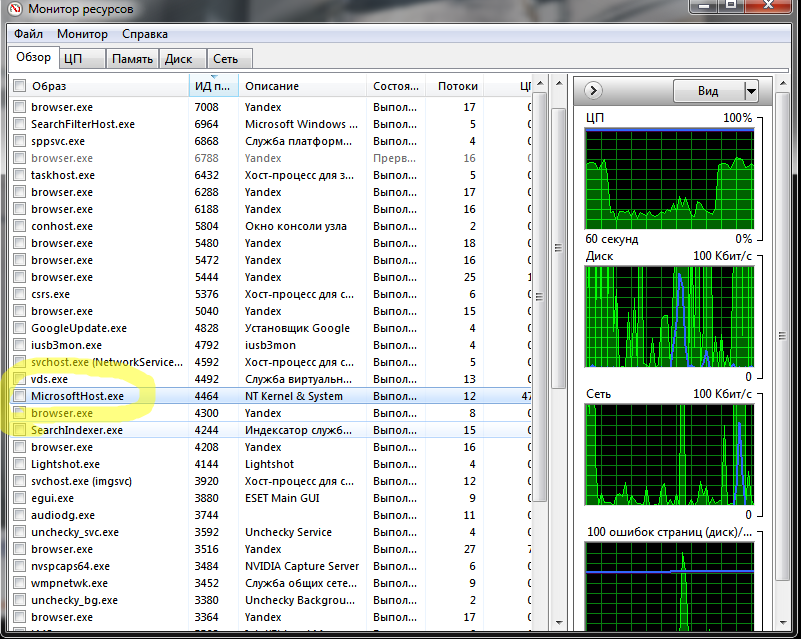Click the Resource Monitor title bar icon
The width and height of the screenshot is (801, 639).
[x=17, y=10]
